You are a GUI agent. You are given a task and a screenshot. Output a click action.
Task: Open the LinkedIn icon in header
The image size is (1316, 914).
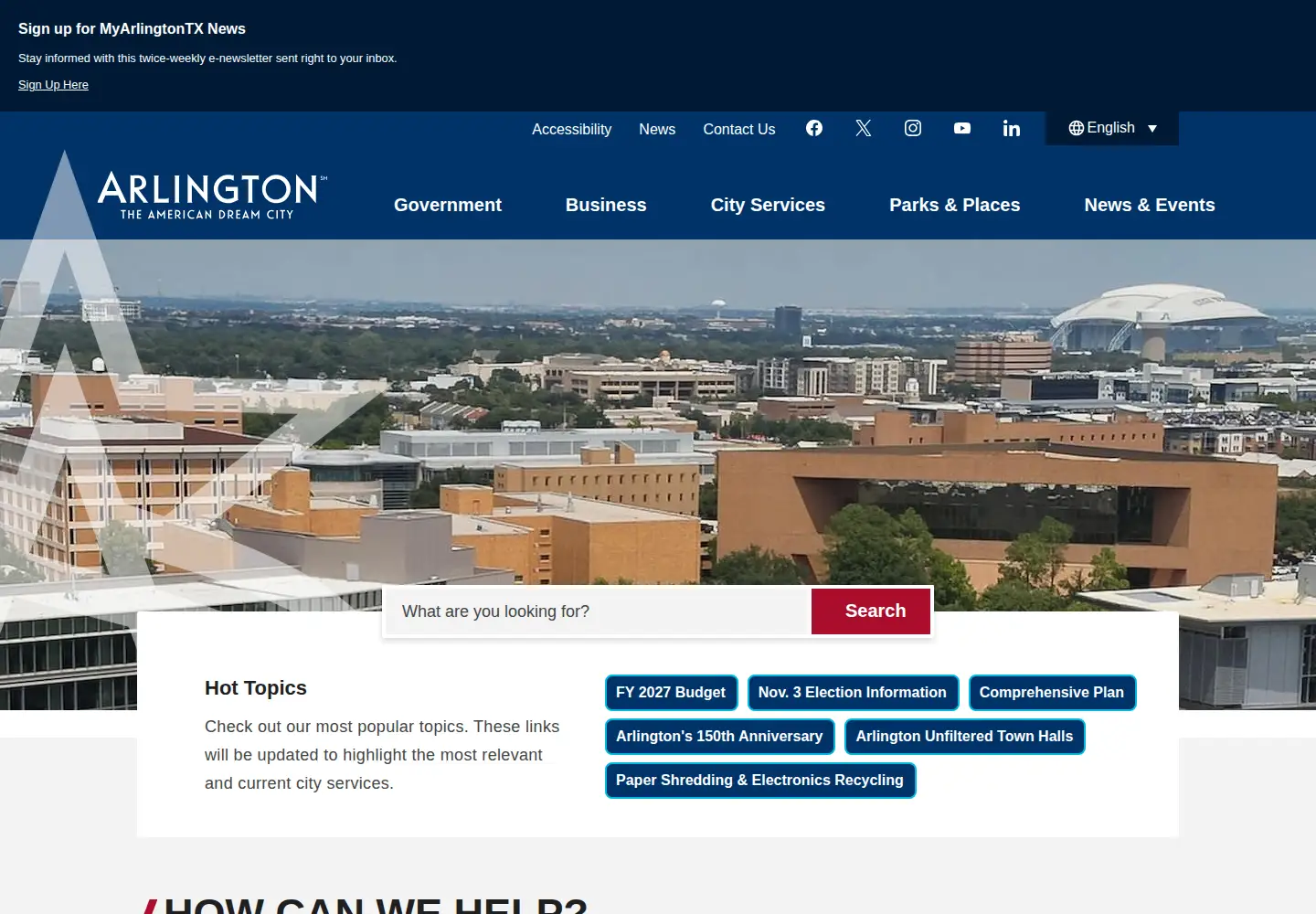[1012, 128]
